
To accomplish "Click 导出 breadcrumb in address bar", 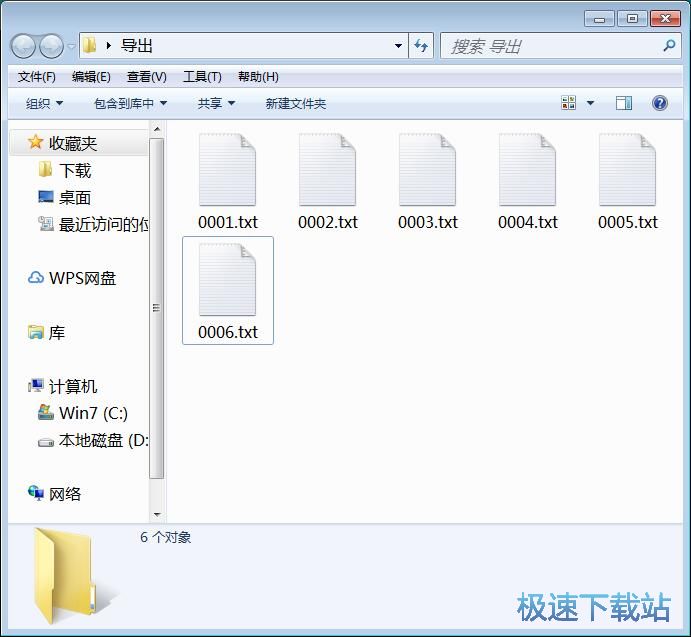I will pyautogui.click(x=137, y=45).
